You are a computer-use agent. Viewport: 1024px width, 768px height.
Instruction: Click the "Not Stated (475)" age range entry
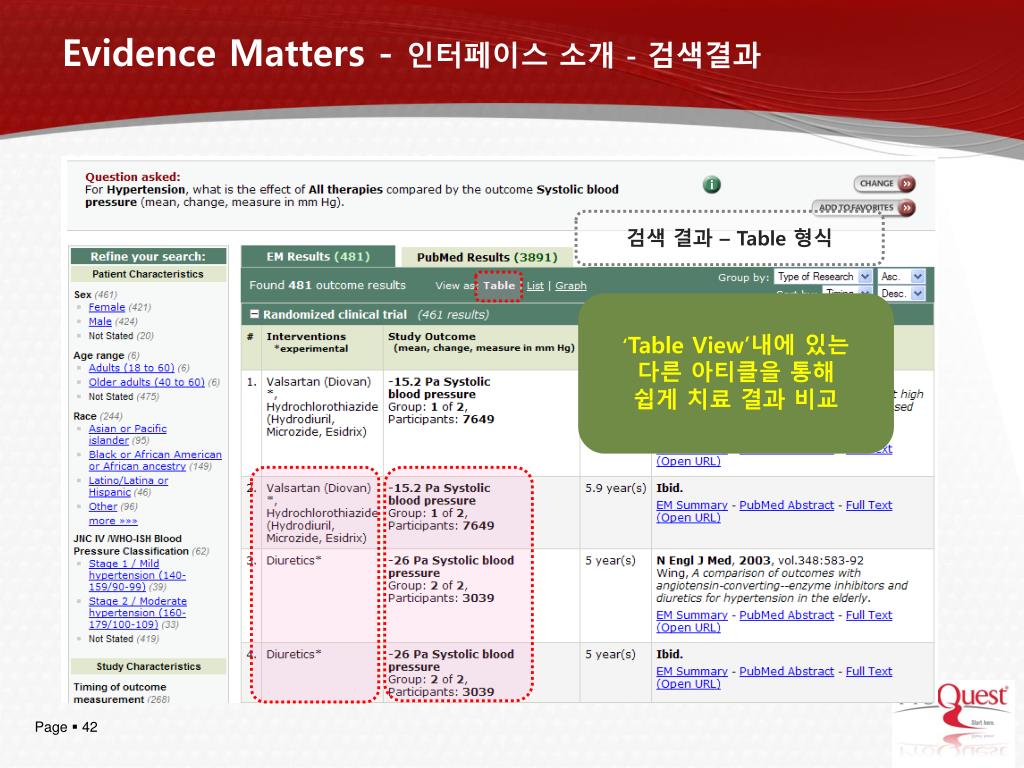(123, 396)
